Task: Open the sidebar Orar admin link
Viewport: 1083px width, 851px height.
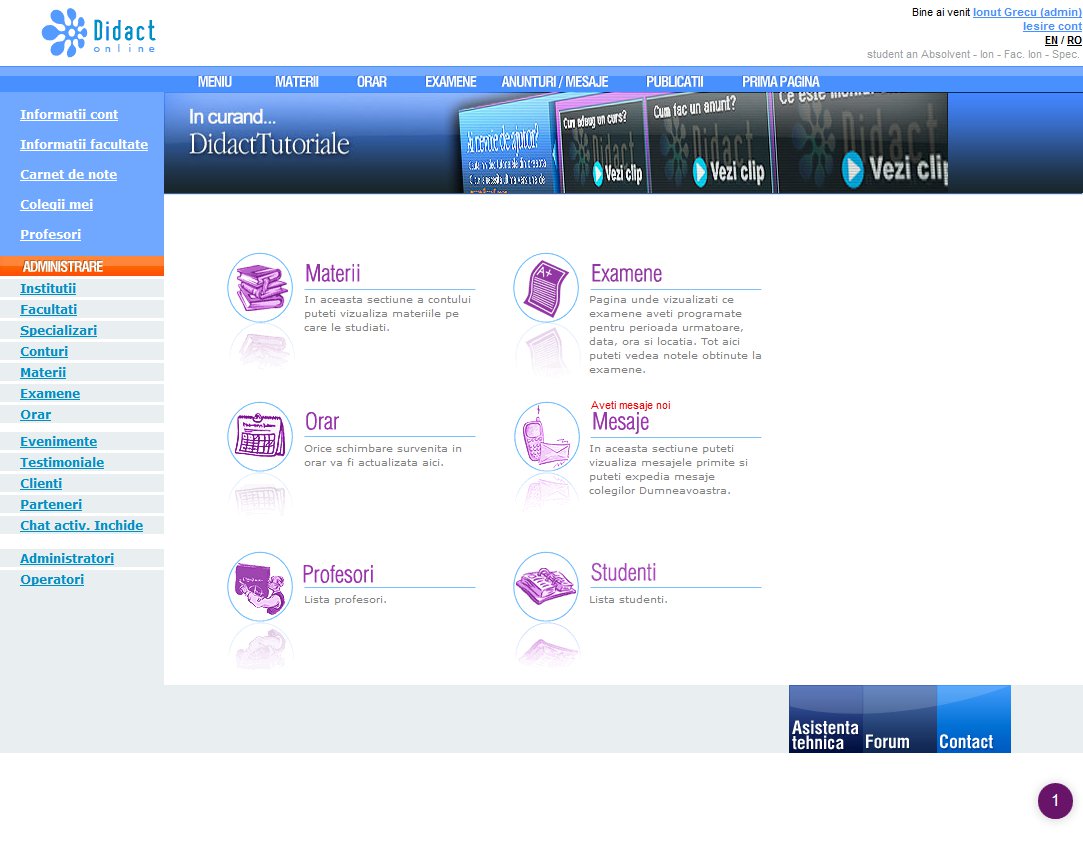Action: [36, 414]
